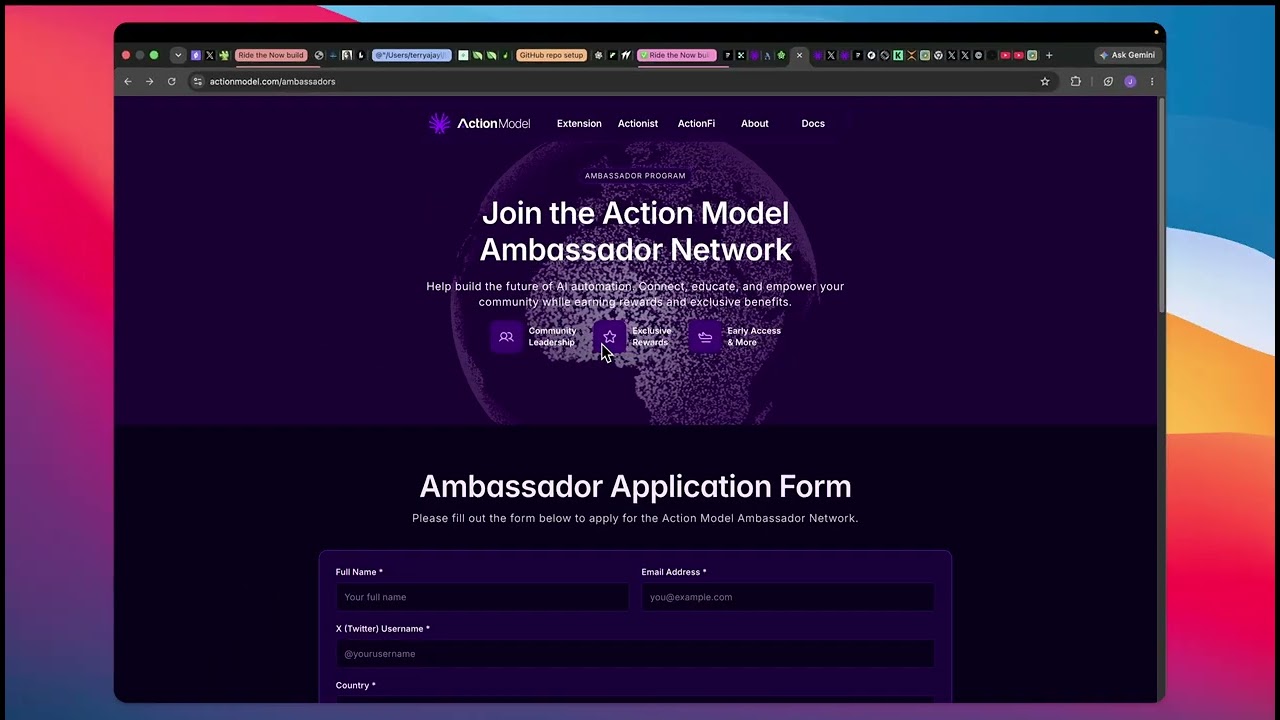Open the Docs nav link
1280x720 pixels.
point(813,123)
